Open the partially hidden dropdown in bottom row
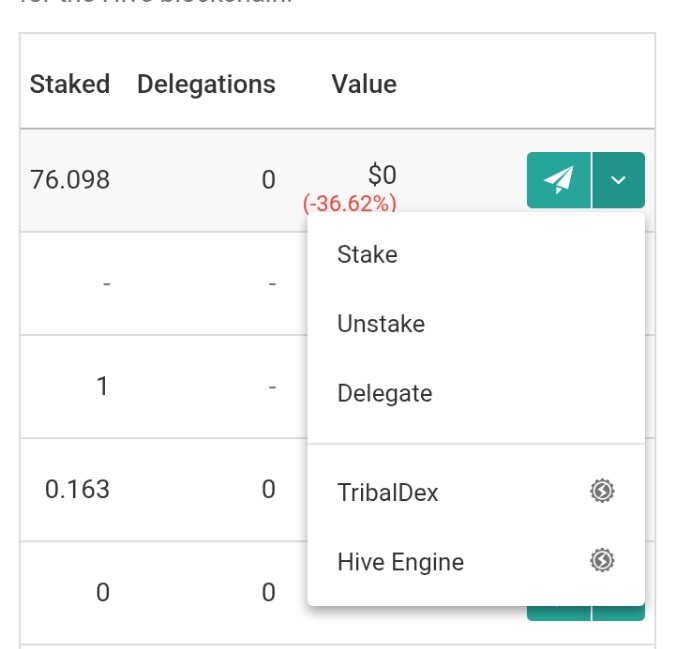Image resolution: width=675 pixels, height=649 pixels. [619, 613]
